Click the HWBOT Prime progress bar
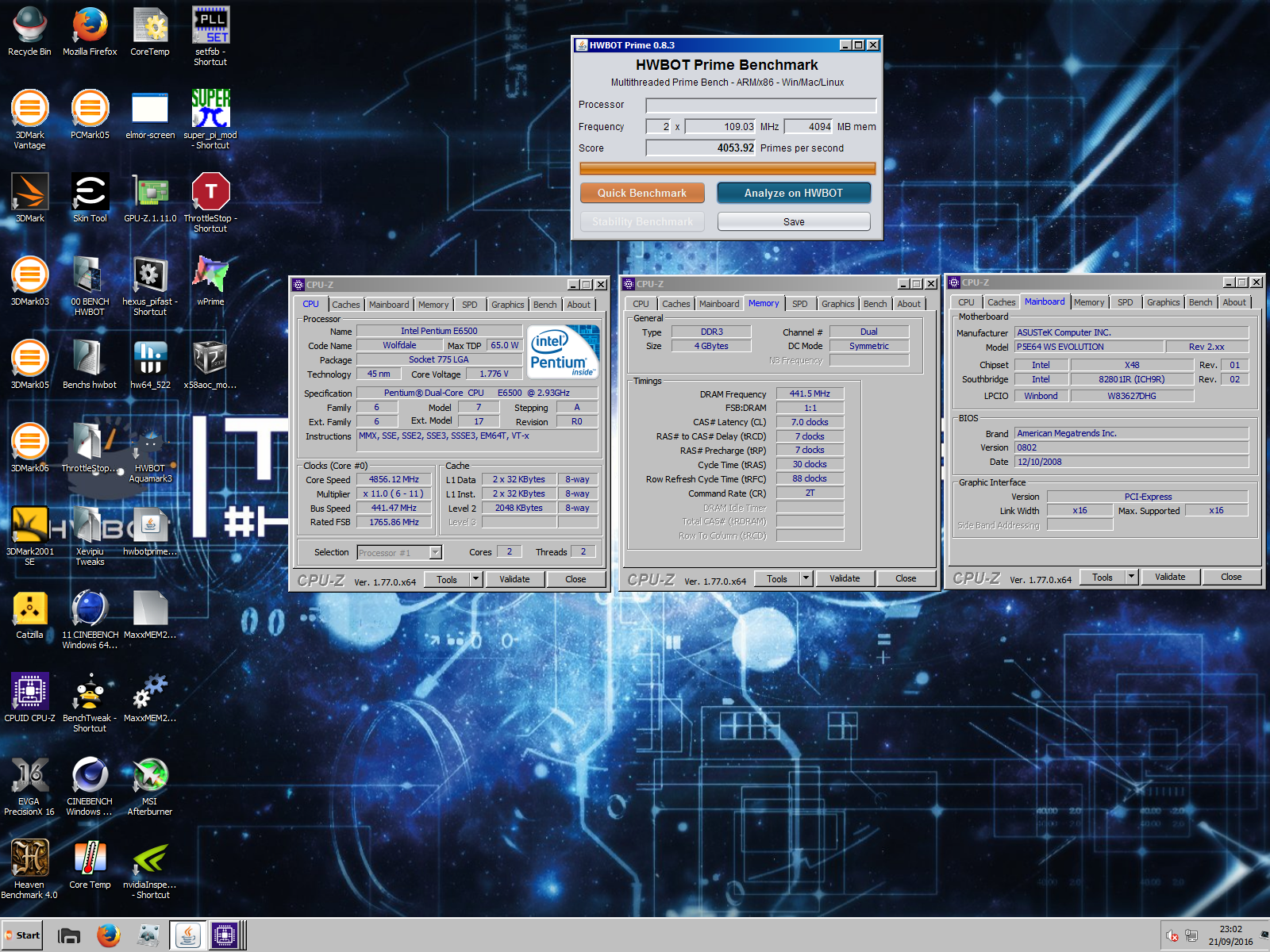The width and height of the screenshot is (1270, 952). tap(728, 168)
